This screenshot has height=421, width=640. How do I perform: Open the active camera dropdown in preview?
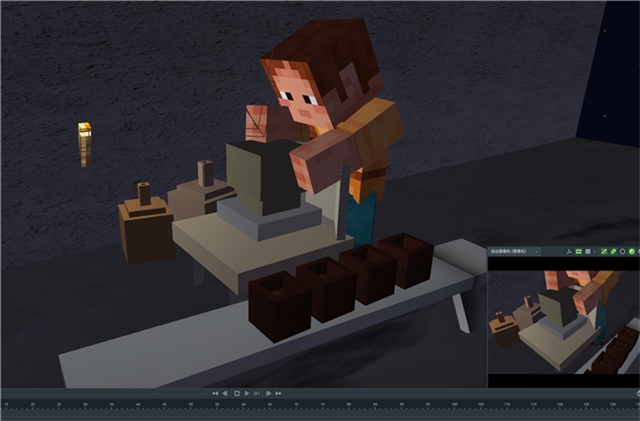[x=514, y=252]
